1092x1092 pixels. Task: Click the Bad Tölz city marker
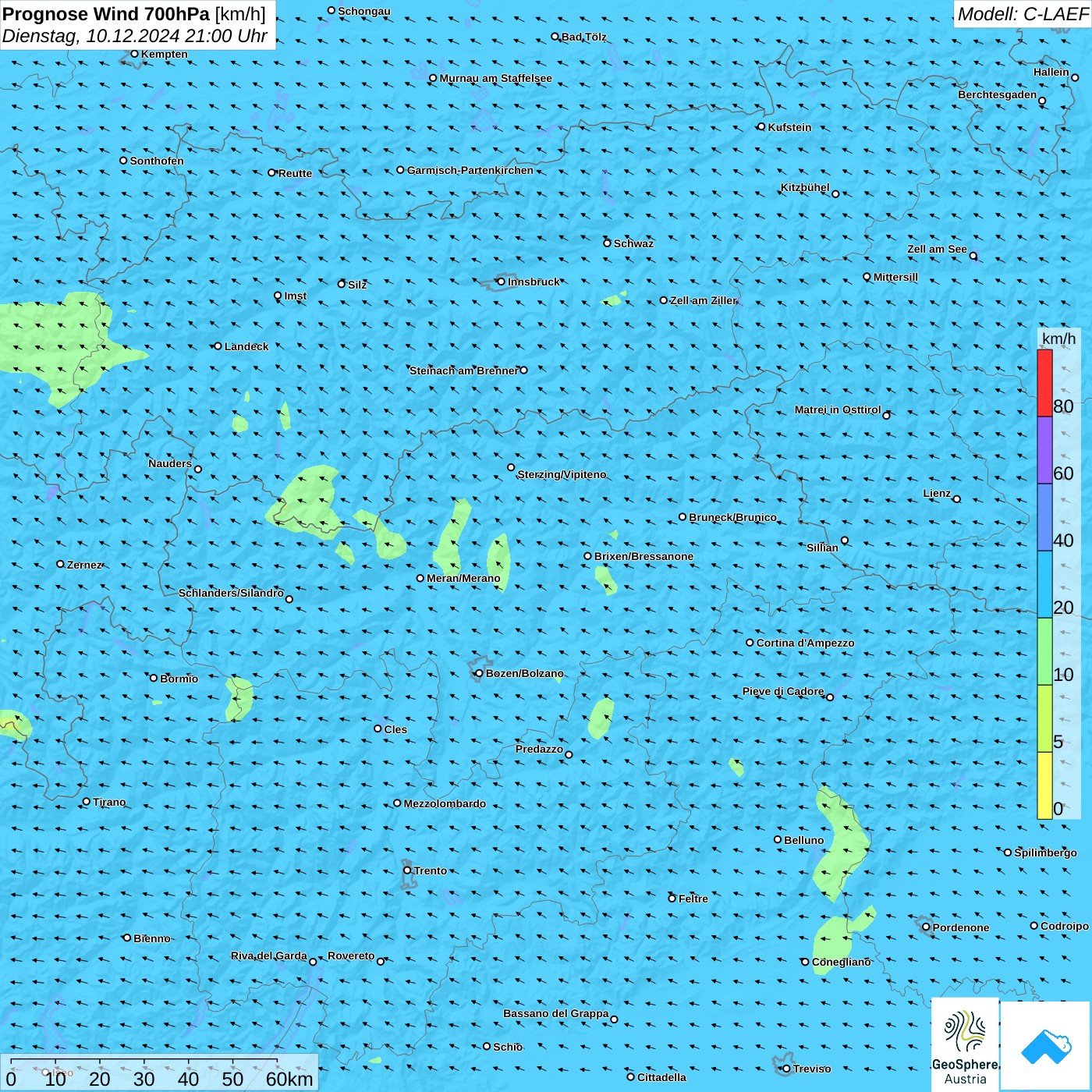click(555, 36)
